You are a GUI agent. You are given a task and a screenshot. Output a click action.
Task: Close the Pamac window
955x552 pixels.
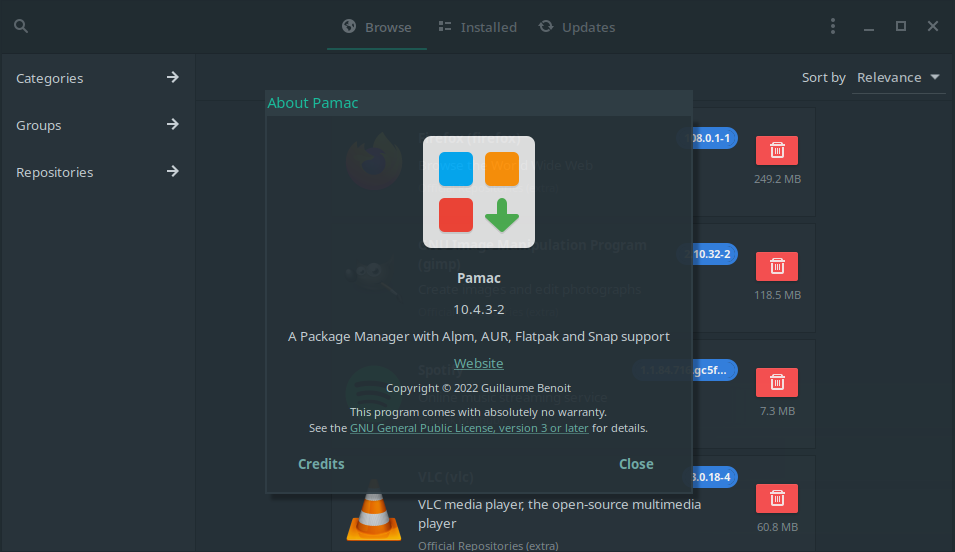coord(932,26)
